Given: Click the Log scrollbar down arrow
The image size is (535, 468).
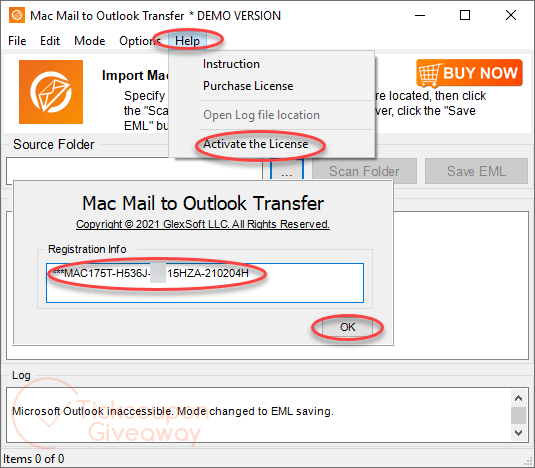Looking at the screenshot, I should tap(519, 433).
